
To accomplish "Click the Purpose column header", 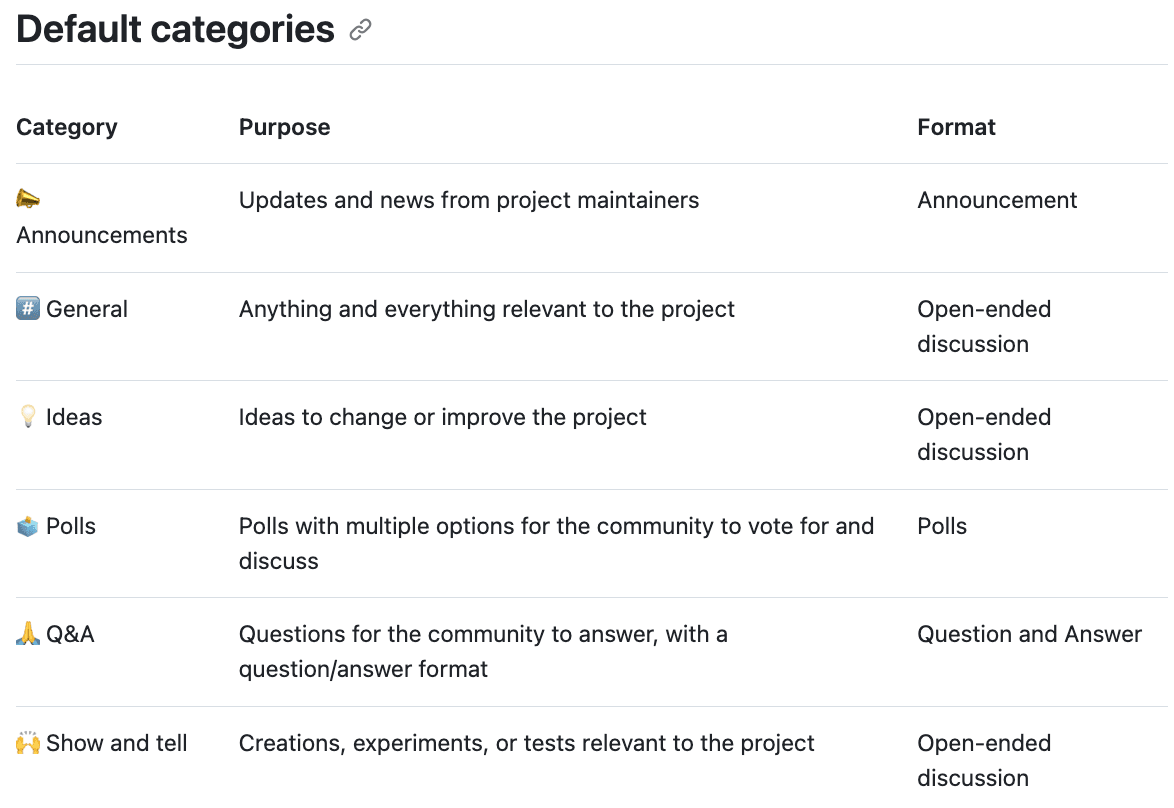I will coord(284,127).
